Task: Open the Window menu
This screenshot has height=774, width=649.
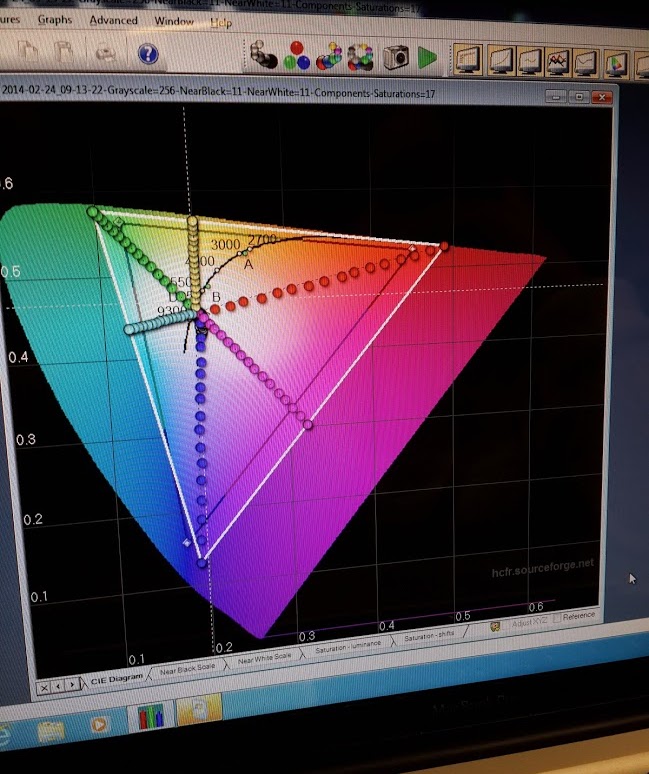Action: 175,21
